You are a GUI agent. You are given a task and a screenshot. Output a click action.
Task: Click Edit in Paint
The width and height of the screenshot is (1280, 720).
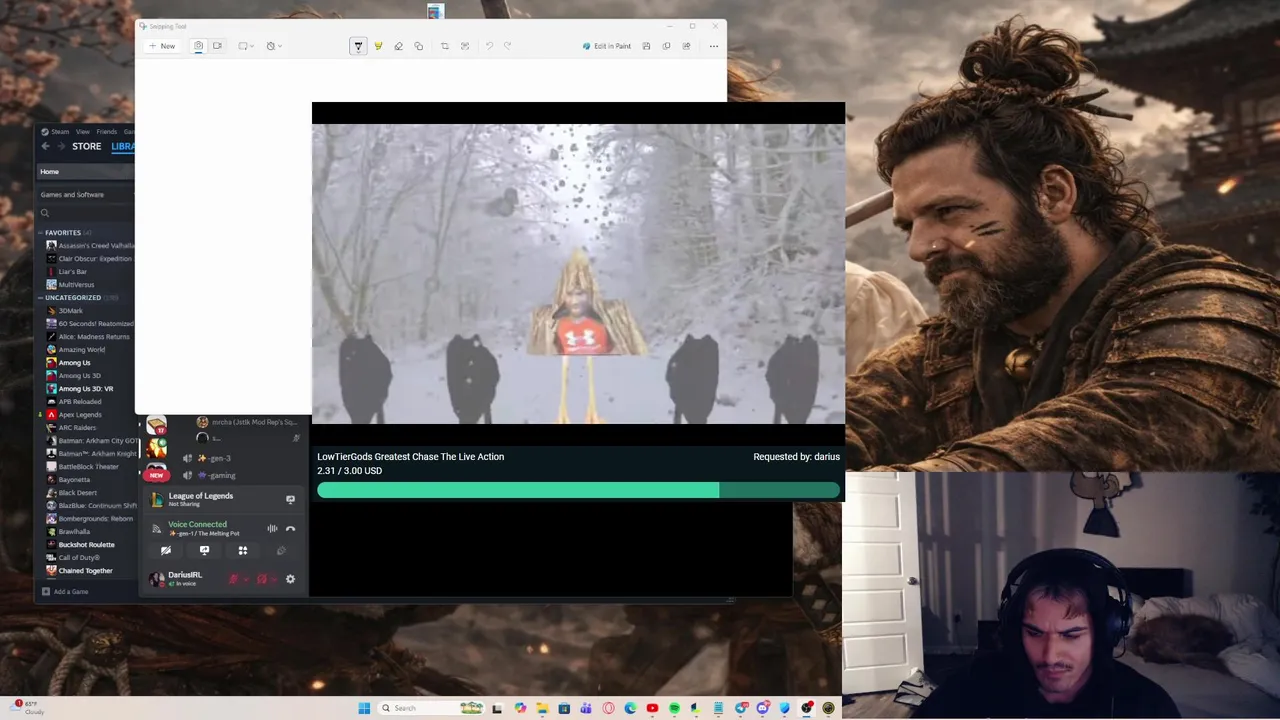[x=607, y=46]
